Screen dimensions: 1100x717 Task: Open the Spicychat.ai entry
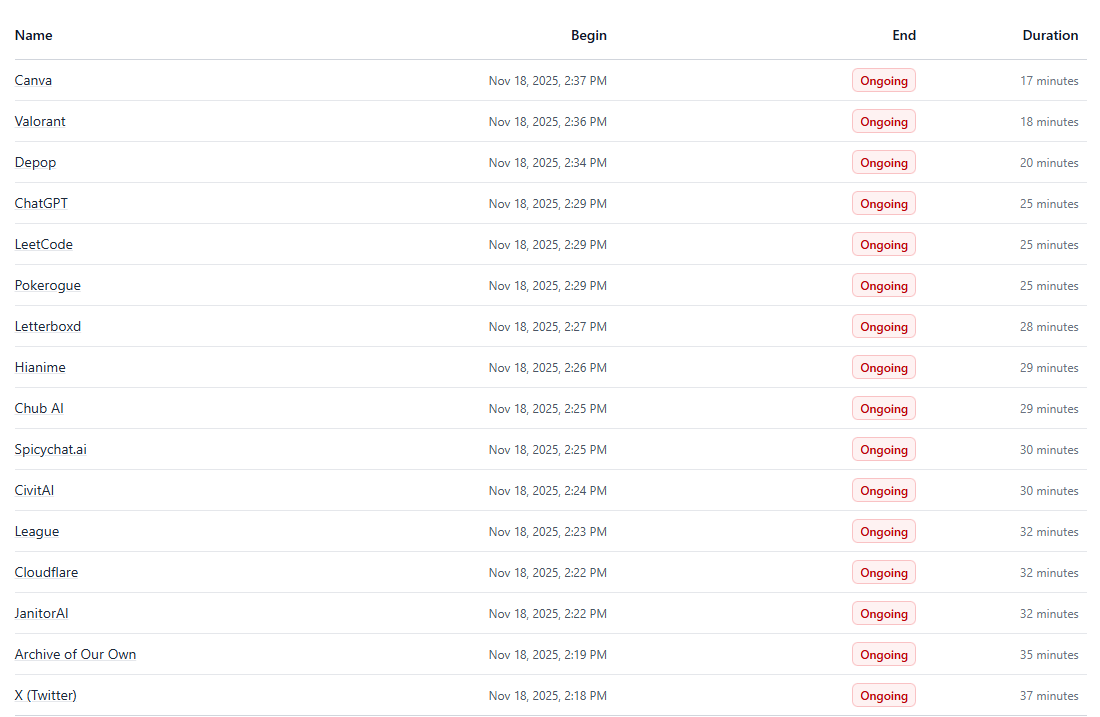coord(51,450)
